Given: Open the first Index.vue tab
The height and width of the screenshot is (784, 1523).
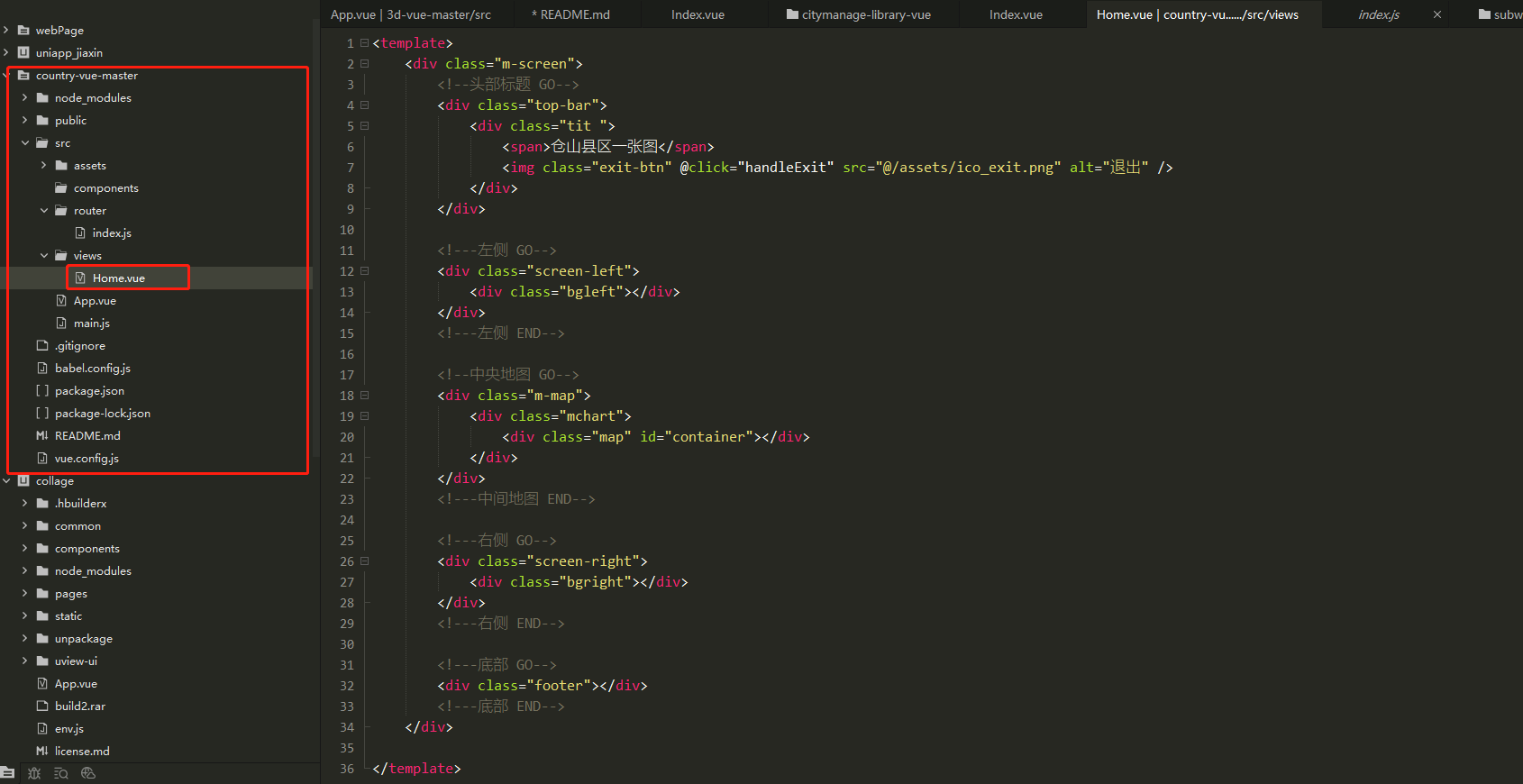Looking at the screenshot, I should (698, 14).
